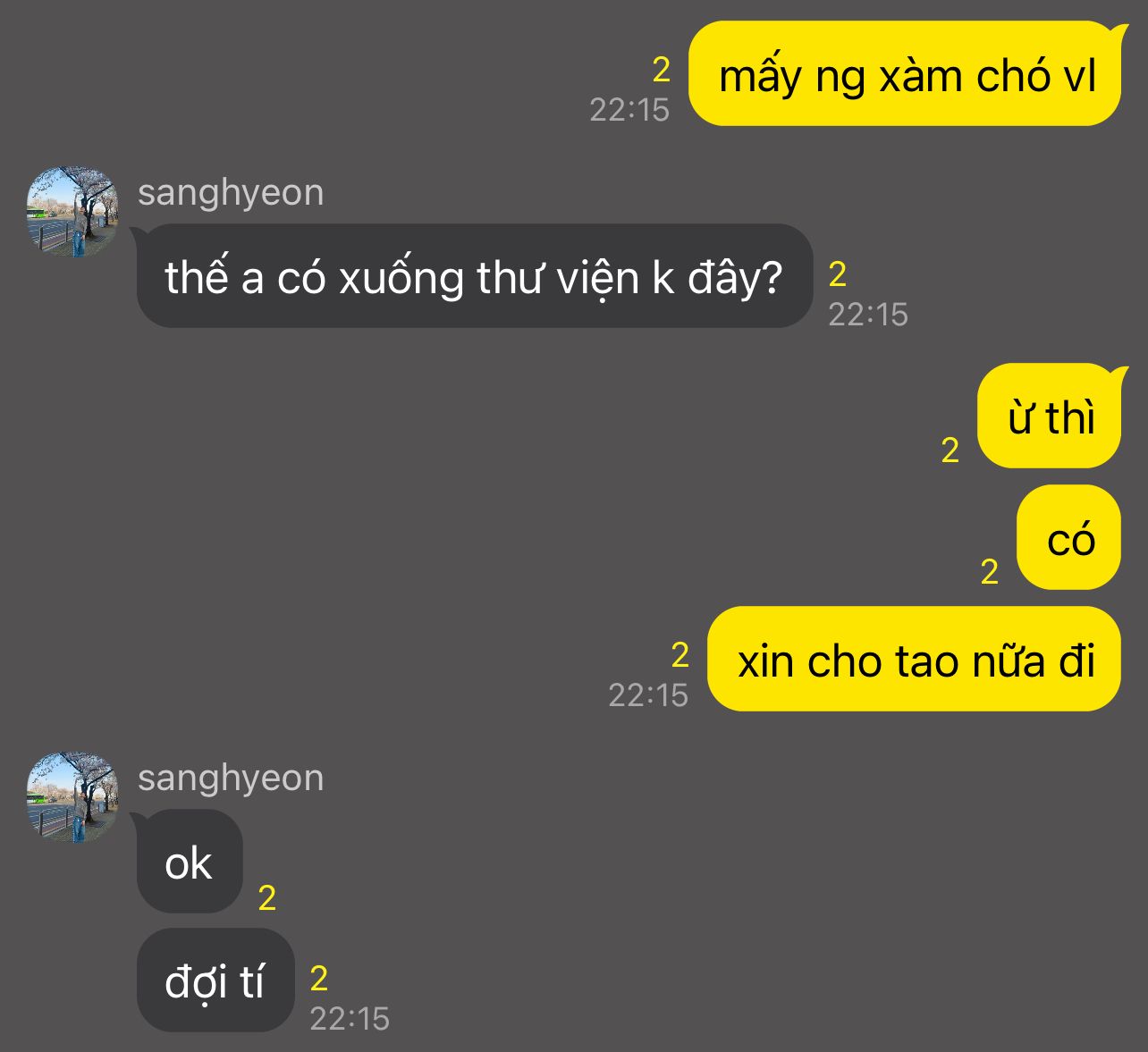Tap the yellow 'có' message bubble

(x=1069, y=538)
